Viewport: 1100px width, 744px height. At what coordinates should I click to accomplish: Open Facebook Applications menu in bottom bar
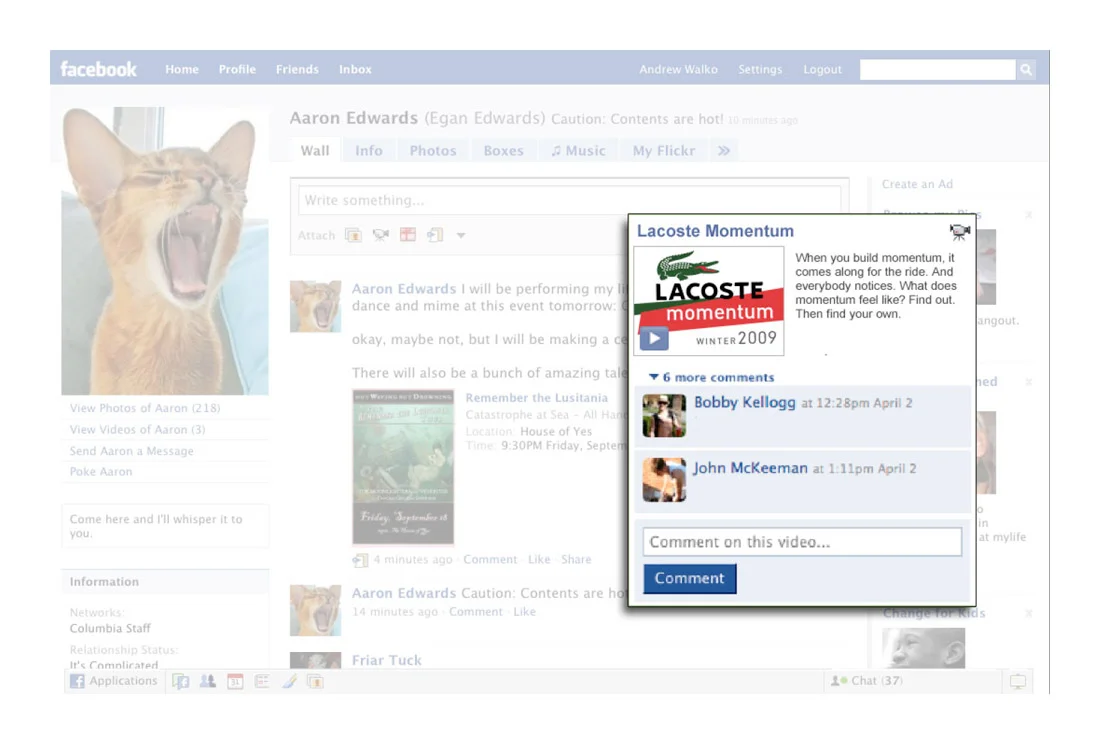(x=114, y=681)
